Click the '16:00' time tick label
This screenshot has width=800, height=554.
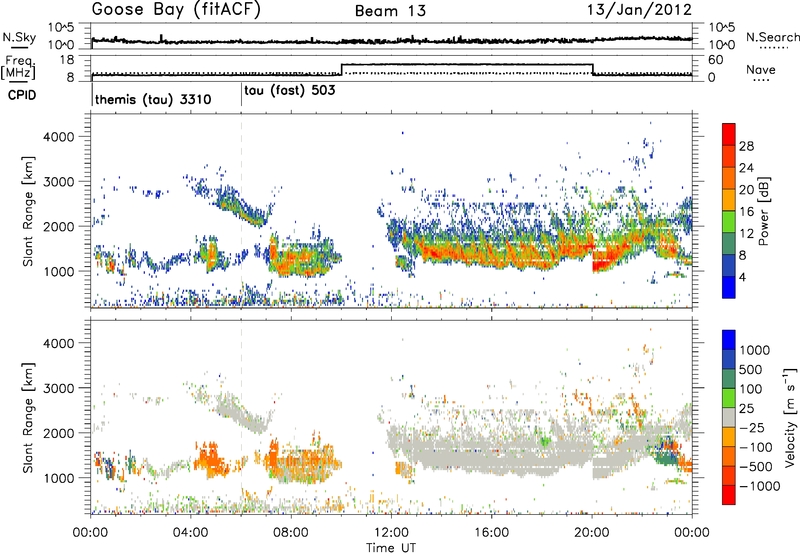coord(491,533)
